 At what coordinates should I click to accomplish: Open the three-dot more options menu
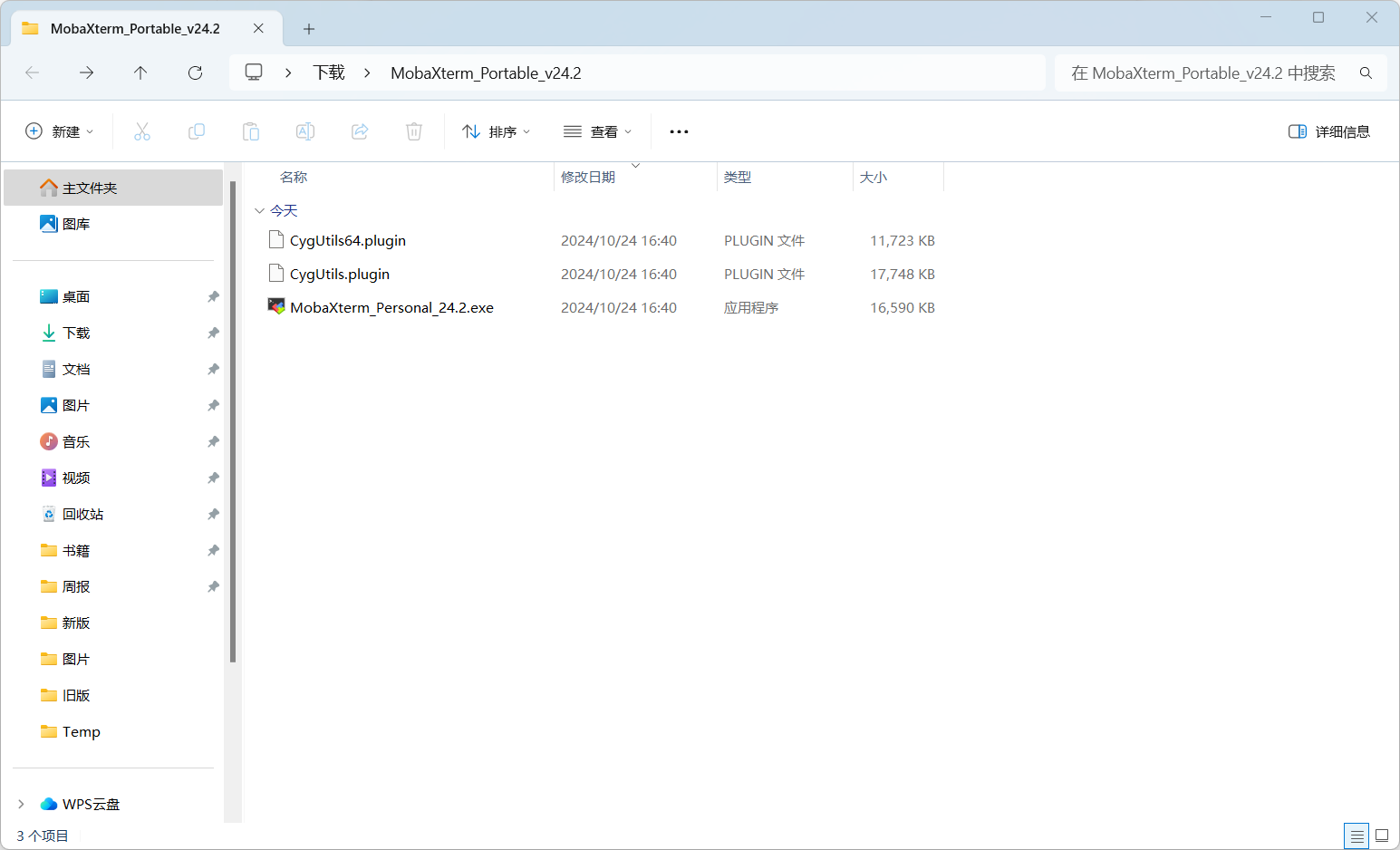(679, 131)
